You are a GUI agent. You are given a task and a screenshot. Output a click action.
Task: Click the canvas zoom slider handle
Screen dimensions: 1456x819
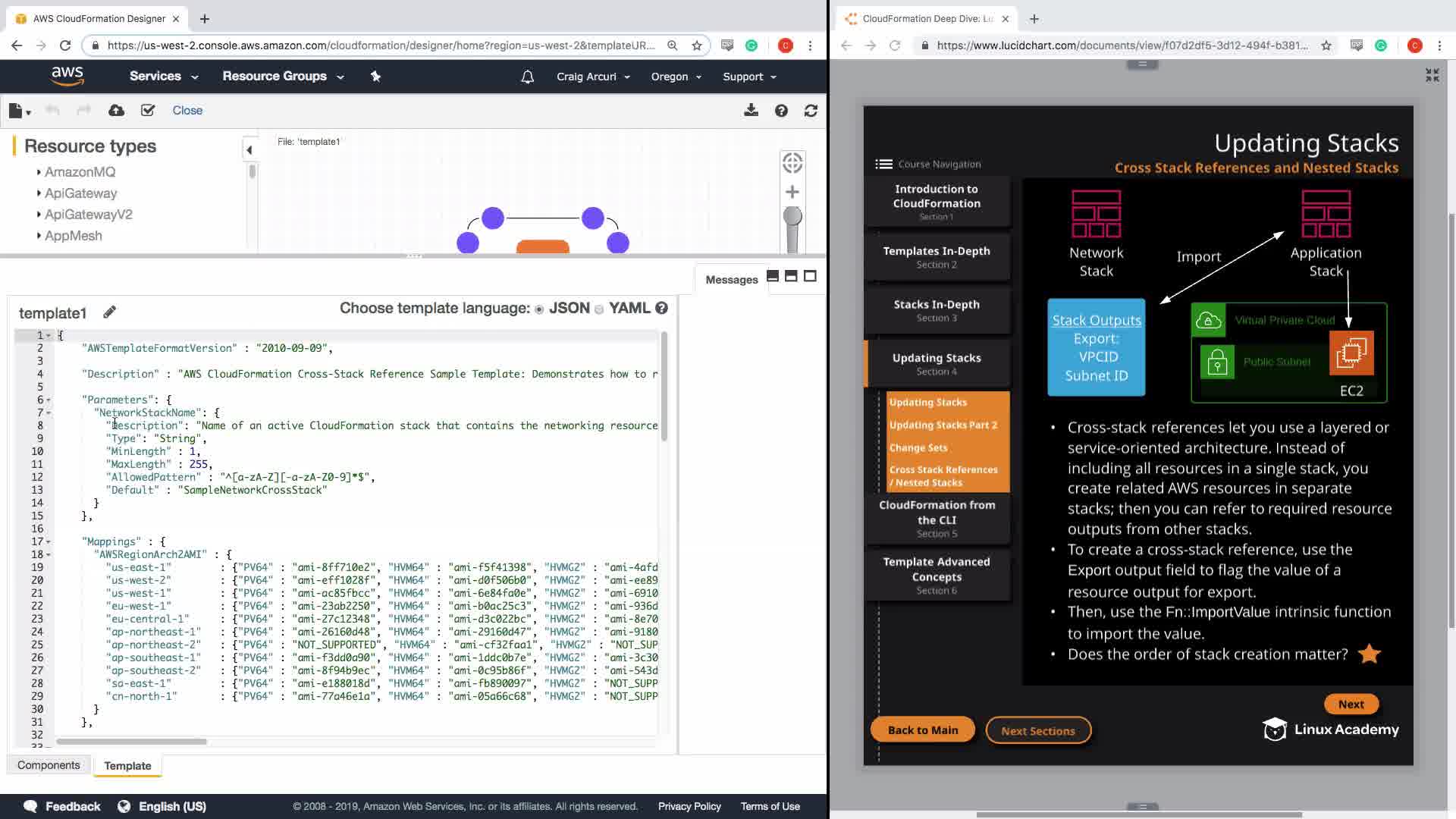click(792, 217)
